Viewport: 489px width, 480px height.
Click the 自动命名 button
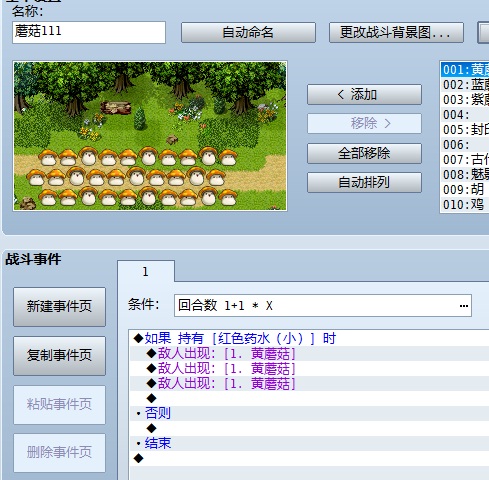248,32
